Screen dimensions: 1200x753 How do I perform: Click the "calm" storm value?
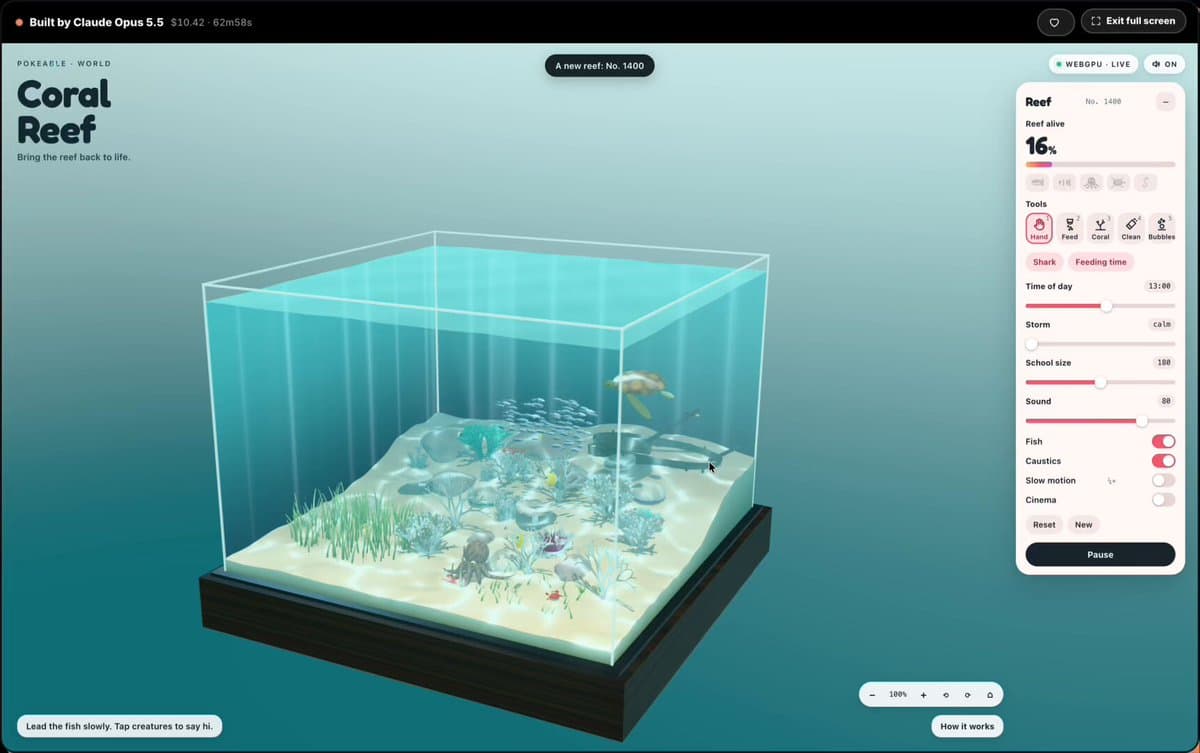[1161, 324]
